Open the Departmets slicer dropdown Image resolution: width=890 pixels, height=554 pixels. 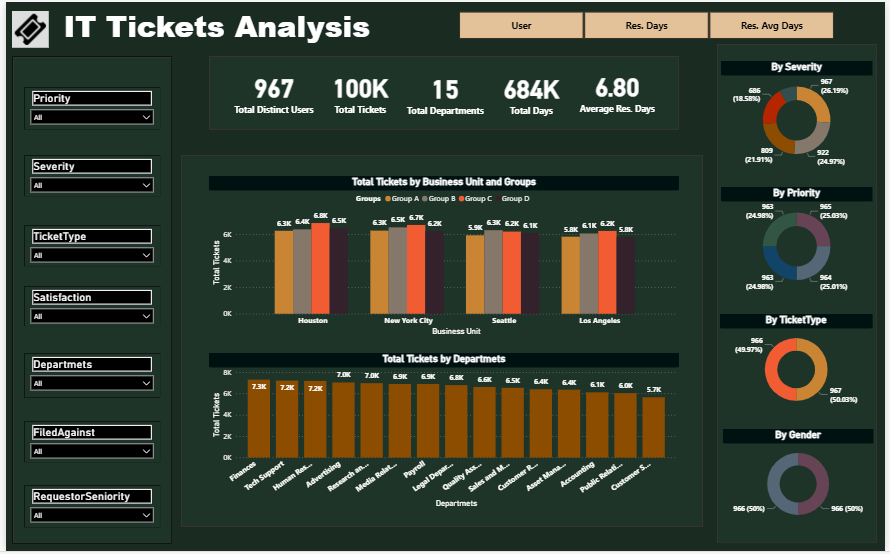coord(91,384)
